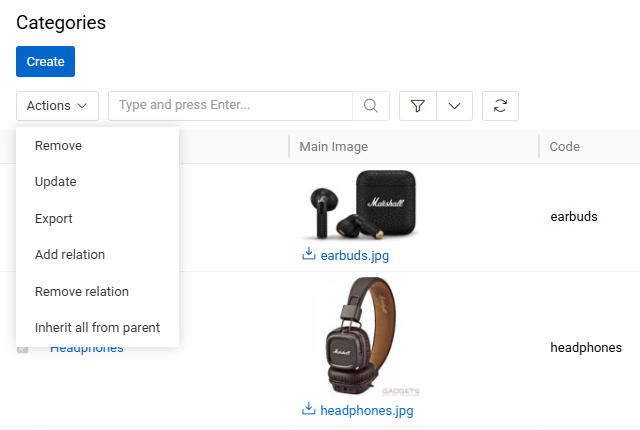Focus the Type and press Enter search field
640x430 pixels.
click(x=231, y=106)
